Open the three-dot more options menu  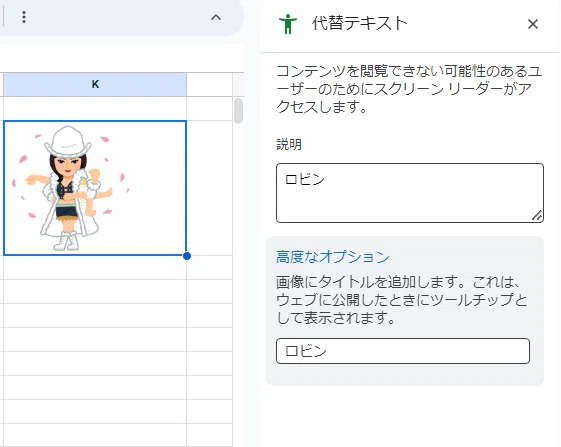pyautogui.click(x=24, y=17)
